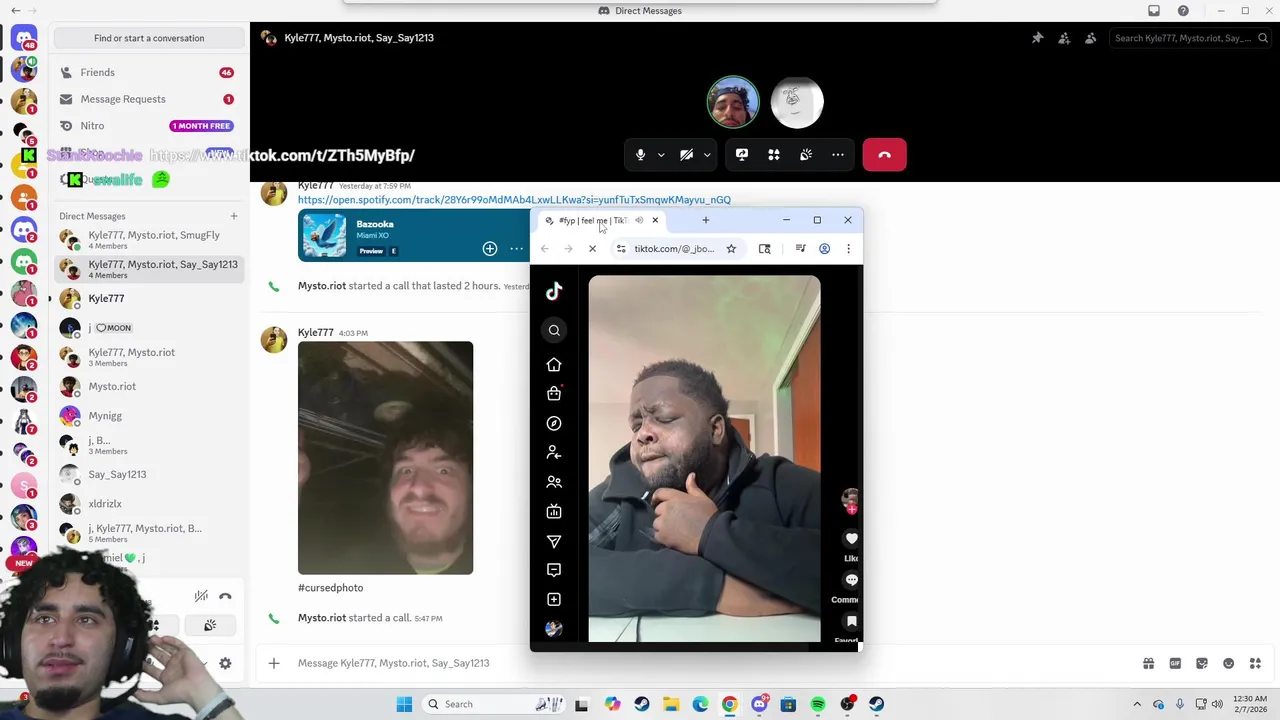Open Discord help icon

(1183, 11)
